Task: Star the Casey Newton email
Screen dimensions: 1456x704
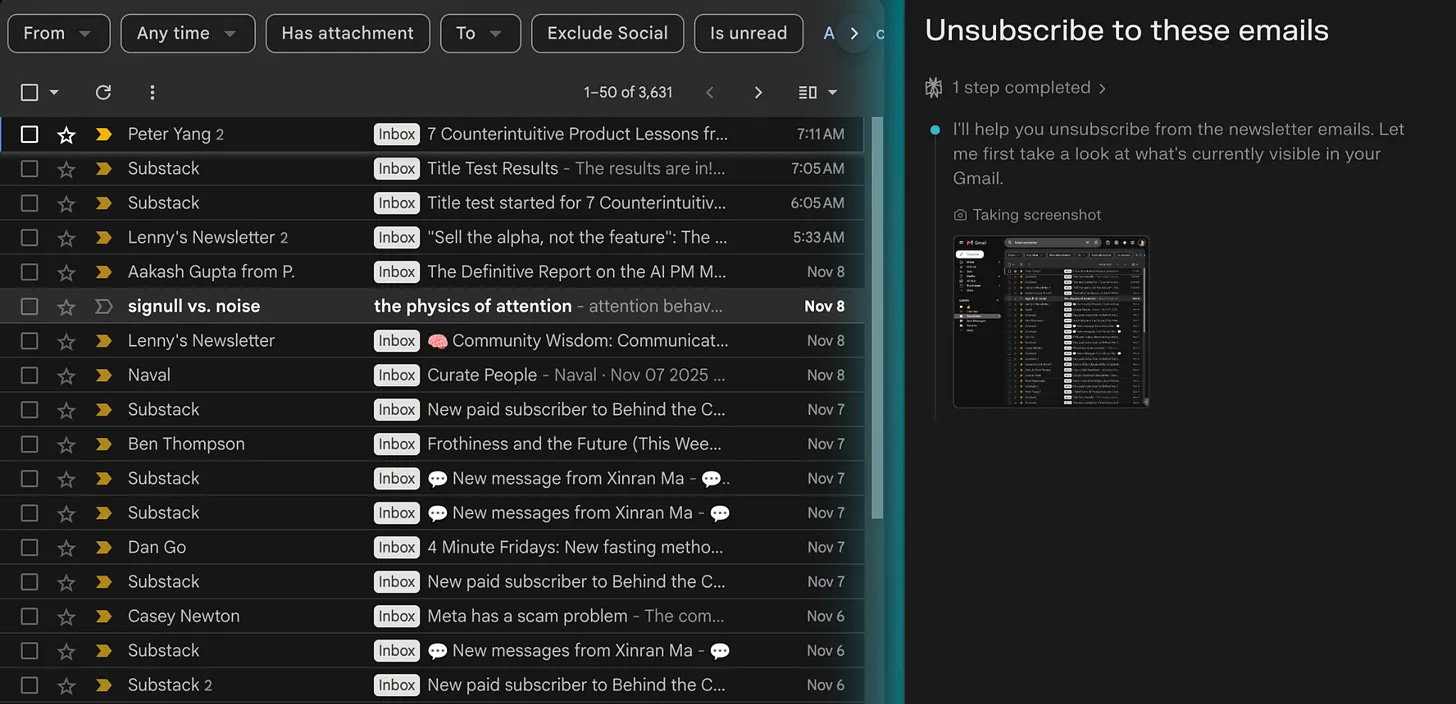Action: click(66, 616)
